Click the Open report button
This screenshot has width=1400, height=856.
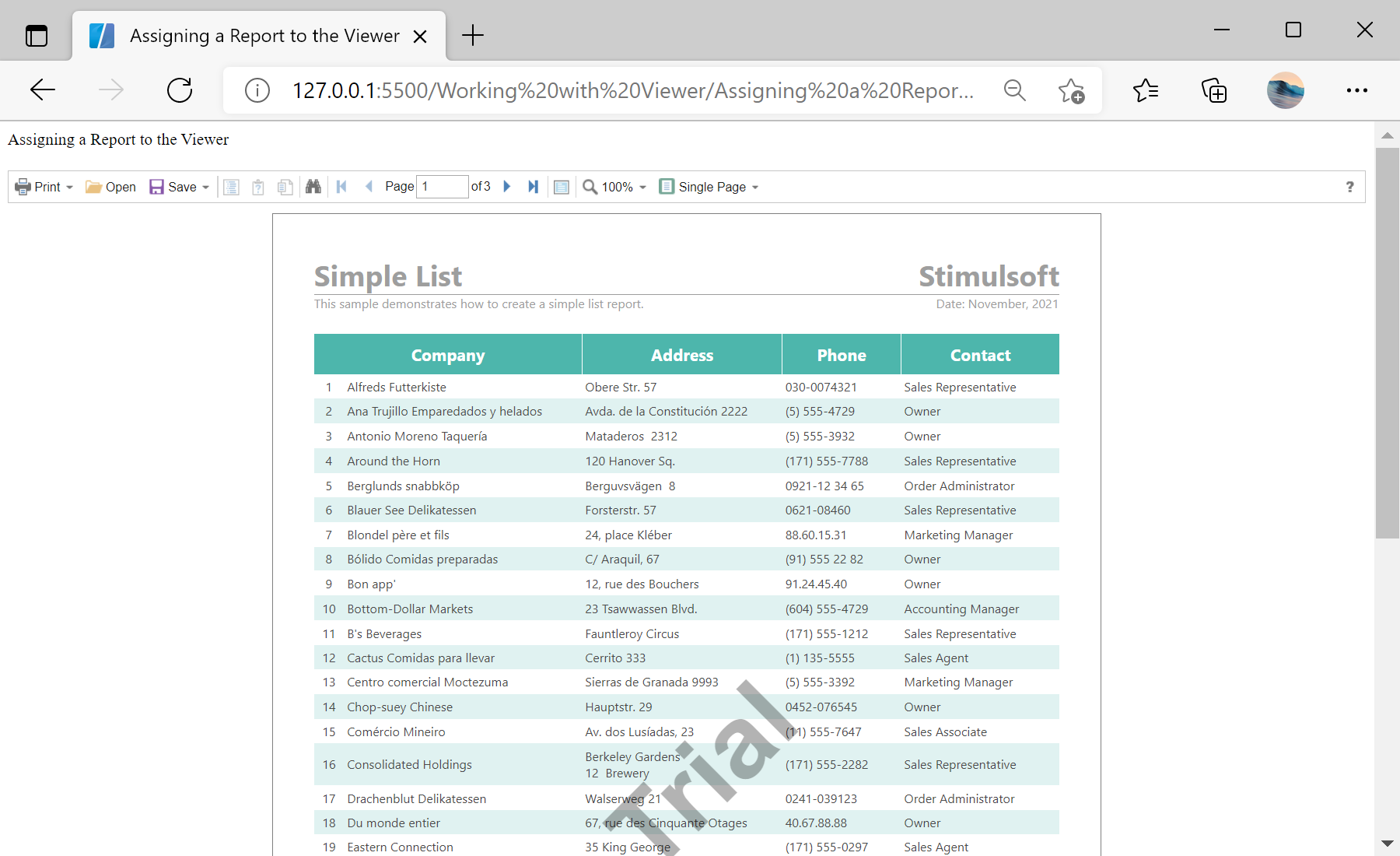click(x=110, y=187)
